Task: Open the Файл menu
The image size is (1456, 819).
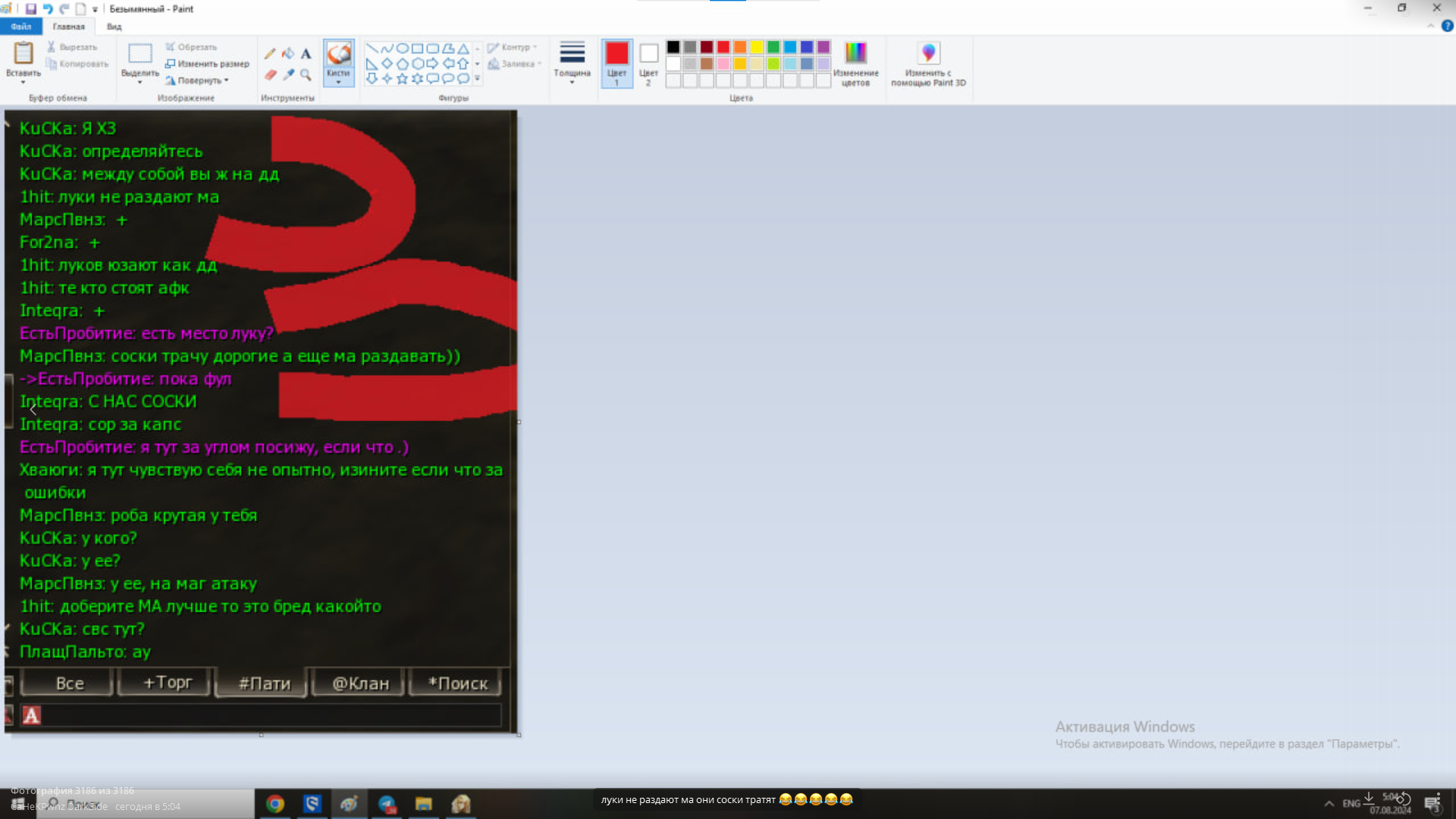Action: coord(20,27)
